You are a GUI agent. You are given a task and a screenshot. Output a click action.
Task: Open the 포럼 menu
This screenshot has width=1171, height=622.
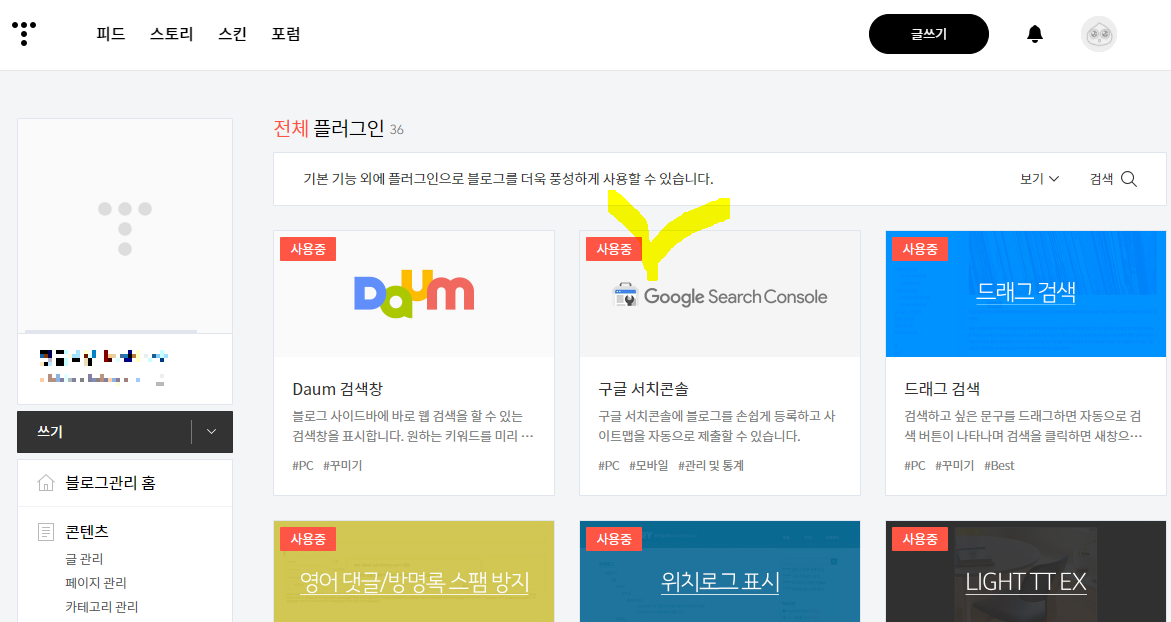(x=286, y=34)
